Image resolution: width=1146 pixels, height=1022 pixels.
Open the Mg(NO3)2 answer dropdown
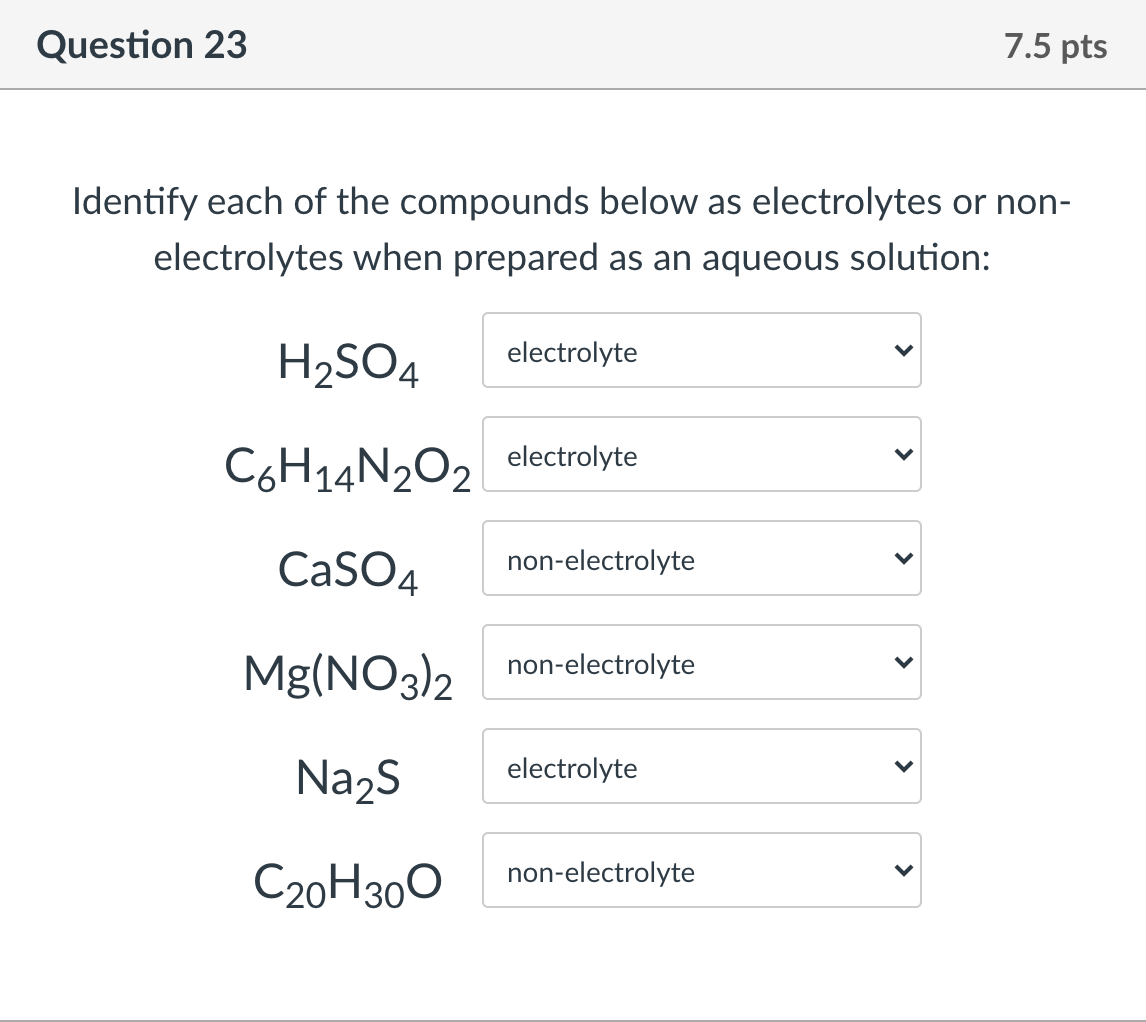coord(700,663)
